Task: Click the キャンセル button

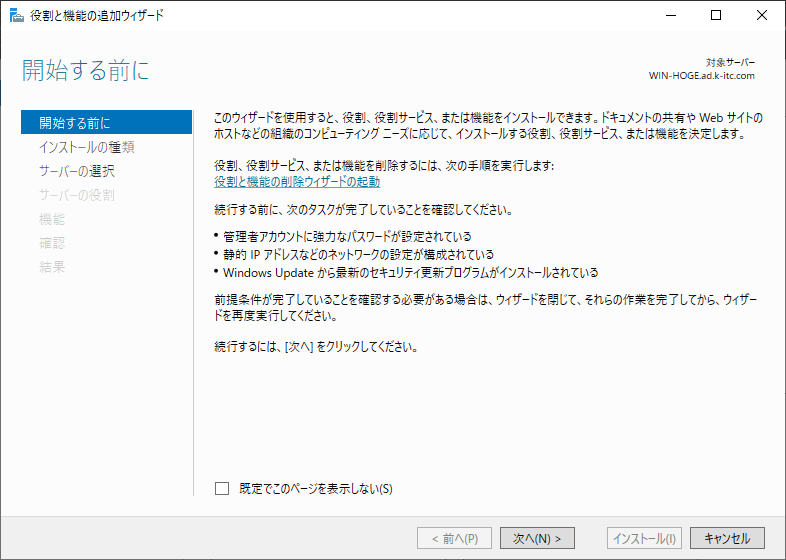Action: coord(727,538)
